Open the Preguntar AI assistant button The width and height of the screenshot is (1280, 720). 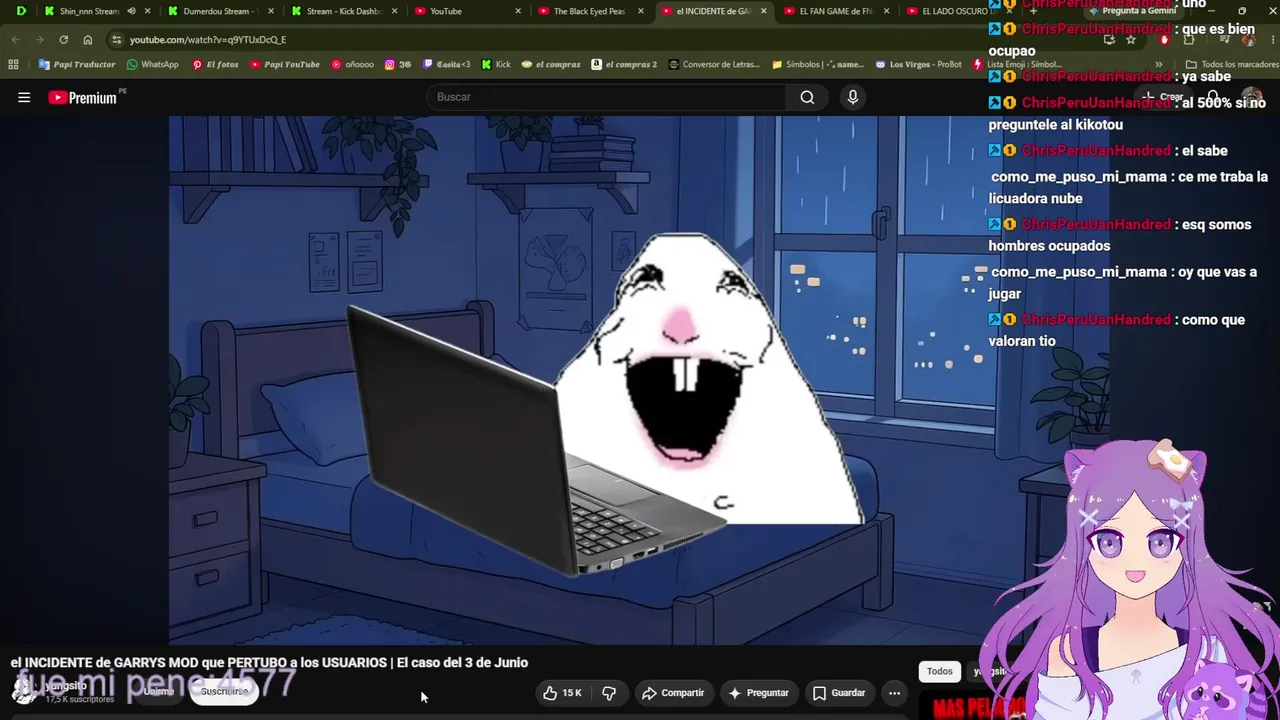[x=758, y=693]
